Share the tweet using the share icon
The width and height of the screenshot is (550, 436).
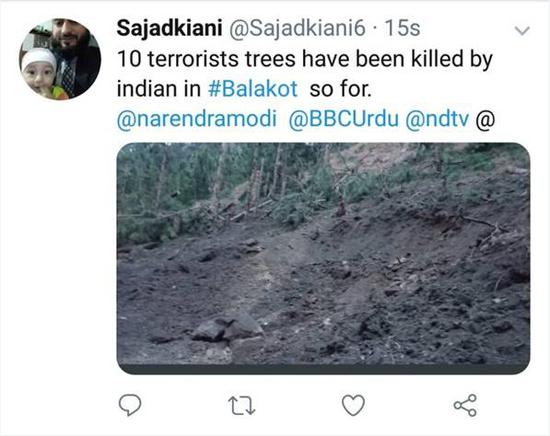(465, 405)
